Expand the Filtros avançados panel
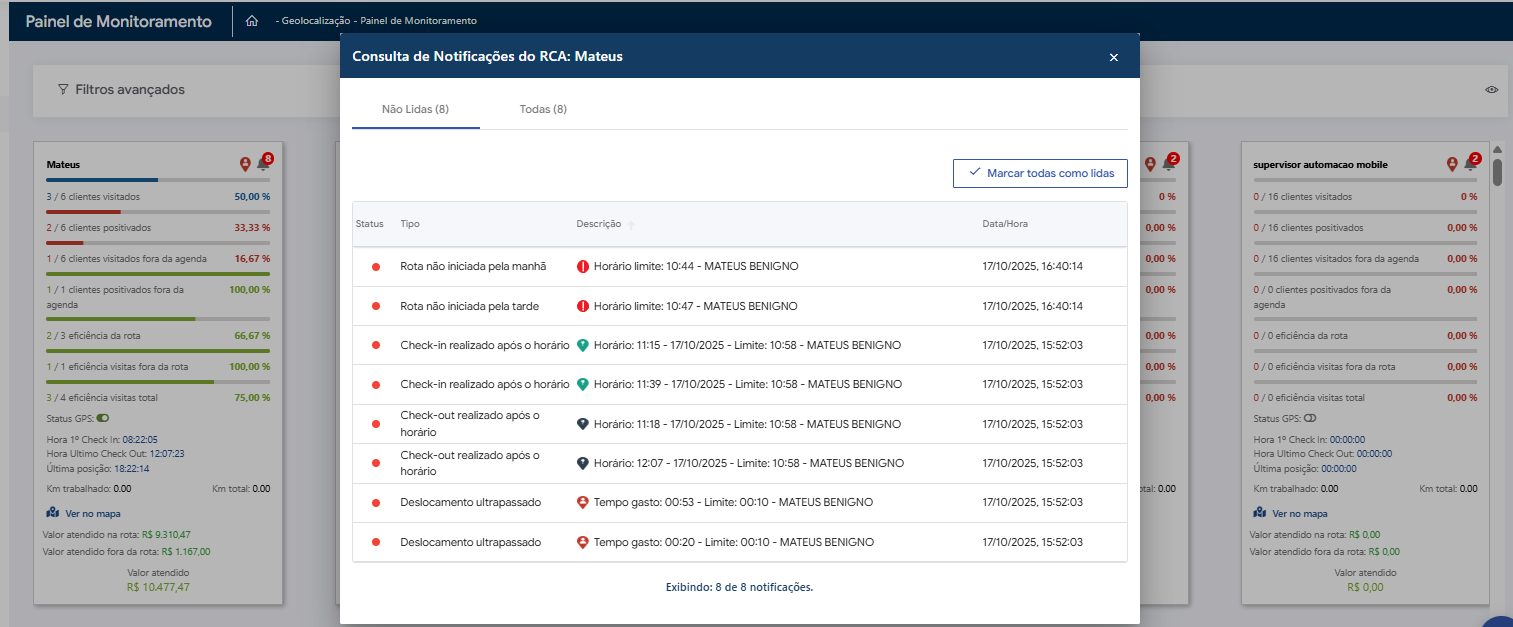 [x=120, y=90]
